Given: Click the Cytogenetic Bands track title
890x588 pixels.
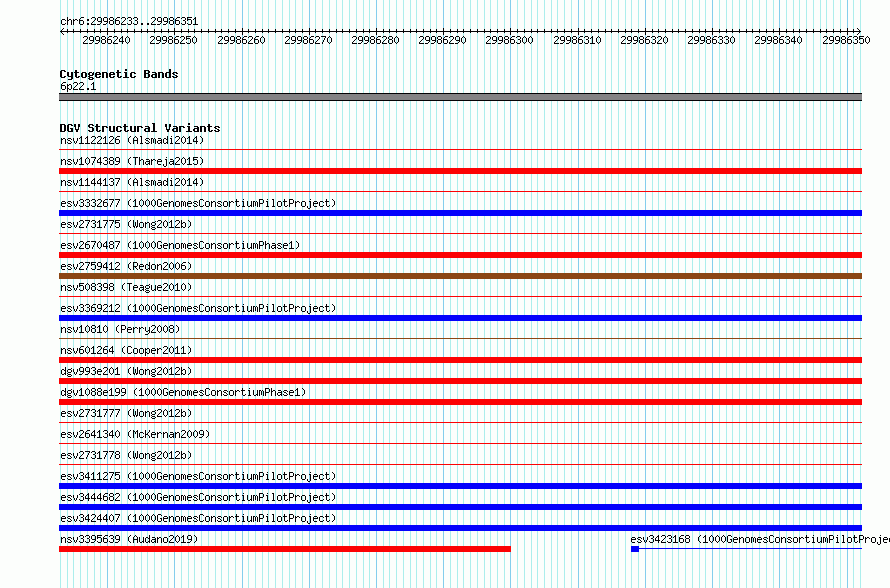Looking at the screenshot, I should (119, 74).
